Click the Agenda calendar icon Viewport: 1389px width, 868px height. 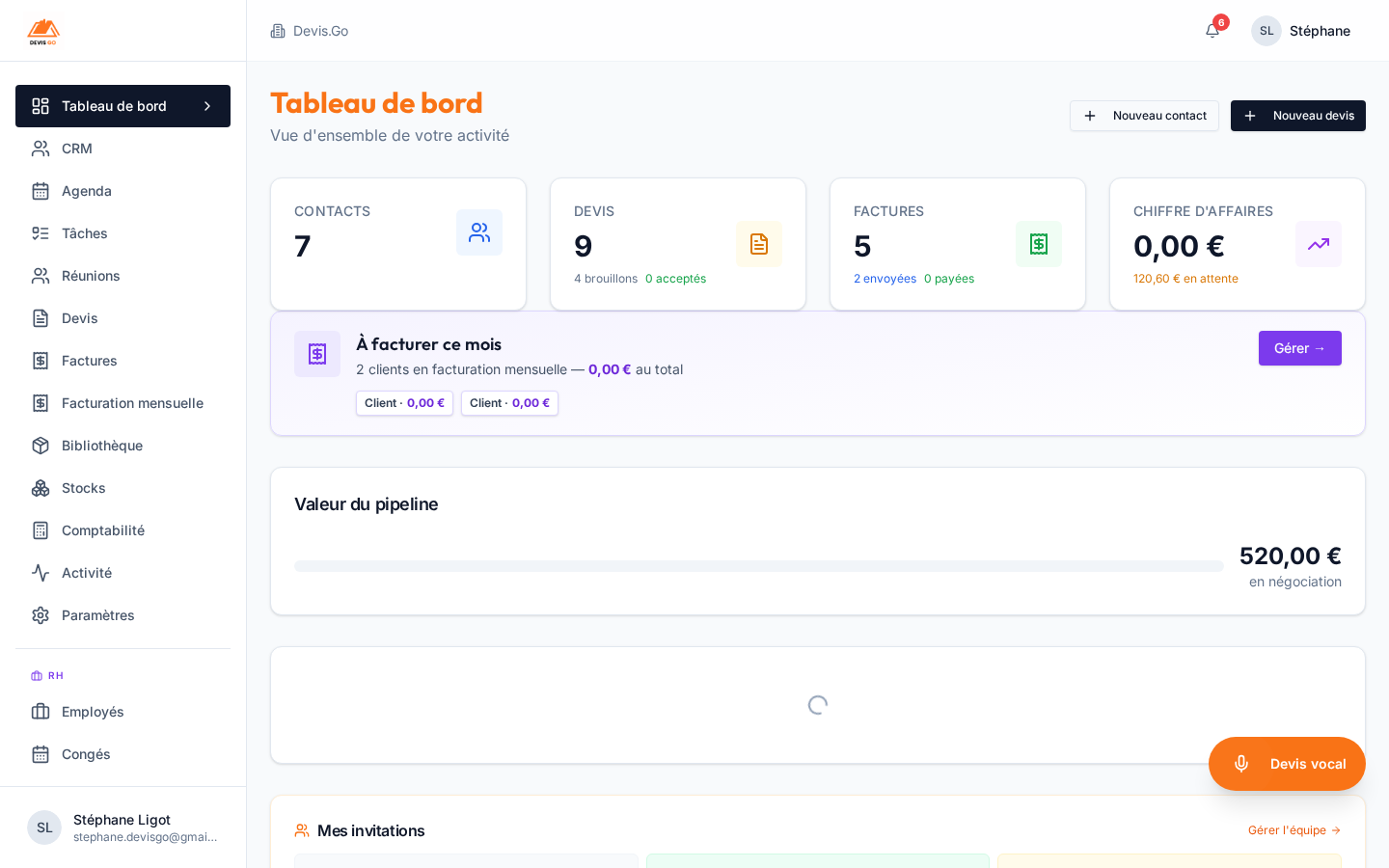pyautogui.click(x=41, y=191)
